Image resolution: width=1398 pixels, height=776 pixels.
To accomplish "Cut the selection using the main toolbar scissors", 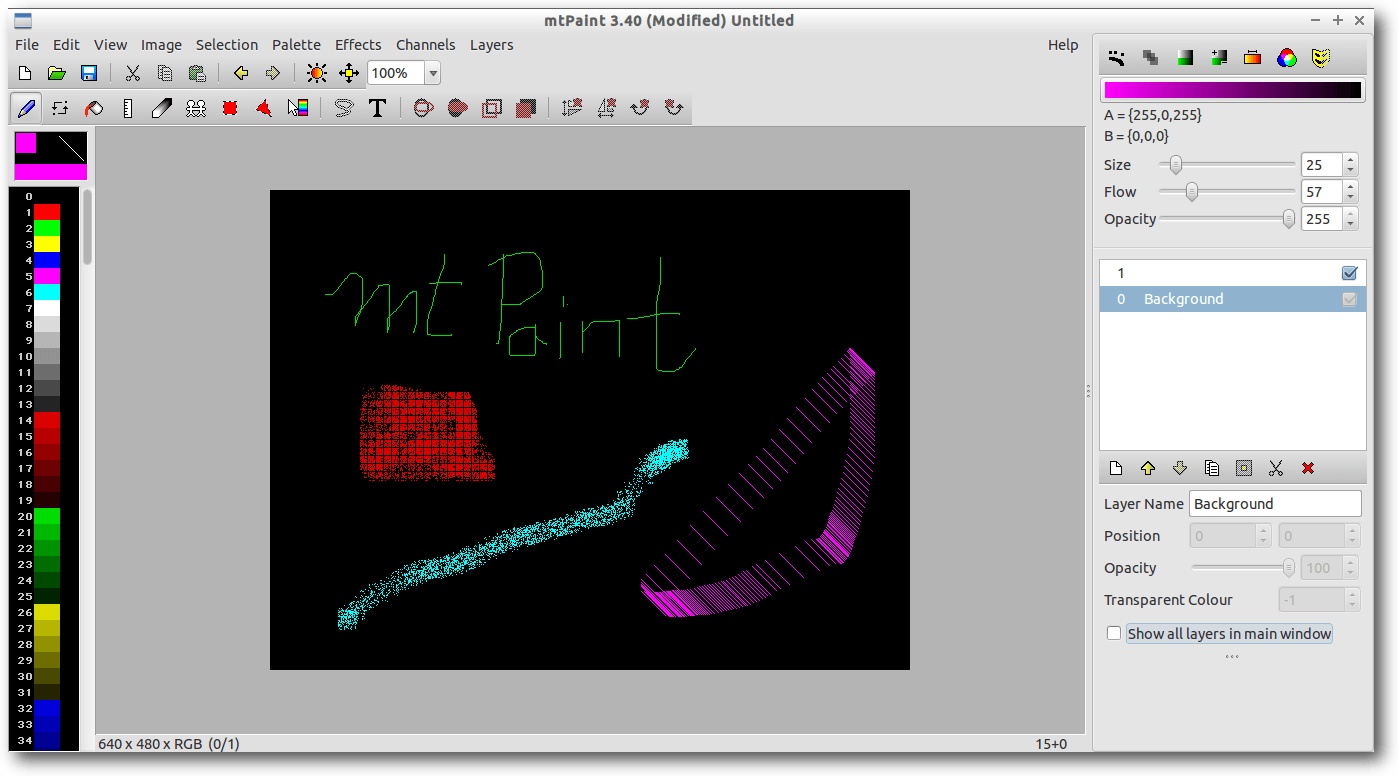I will 132,73.
